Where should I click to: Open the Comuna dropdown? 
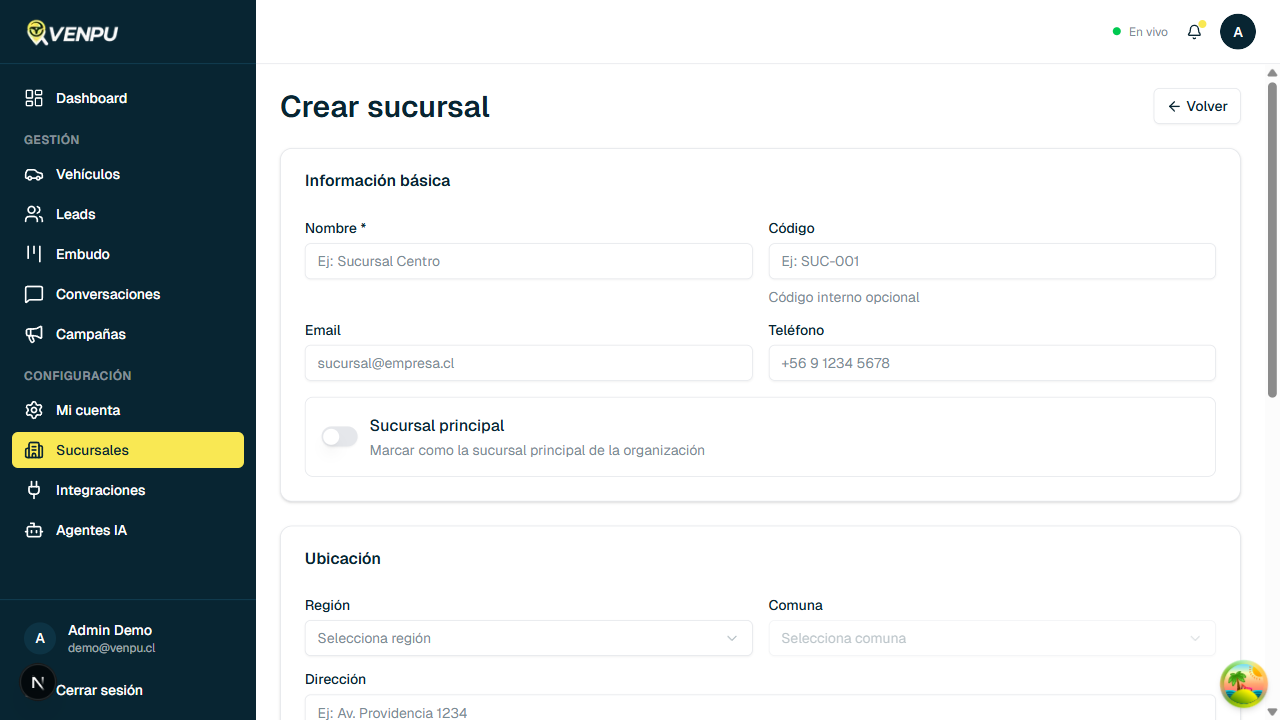(991, 638)
